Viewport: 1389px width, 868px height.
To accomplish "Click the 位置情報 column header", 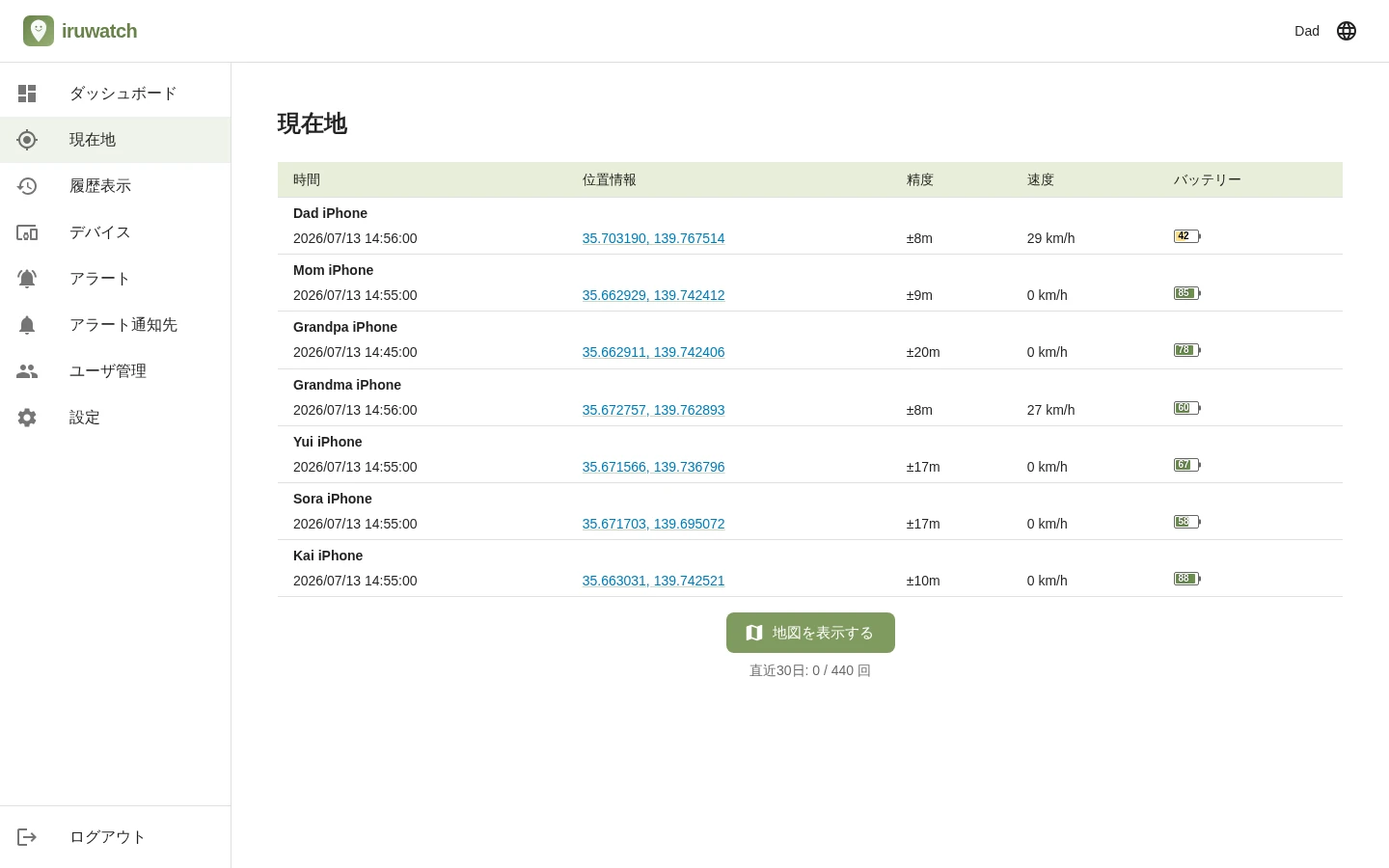I will click(x=610, y=179).
